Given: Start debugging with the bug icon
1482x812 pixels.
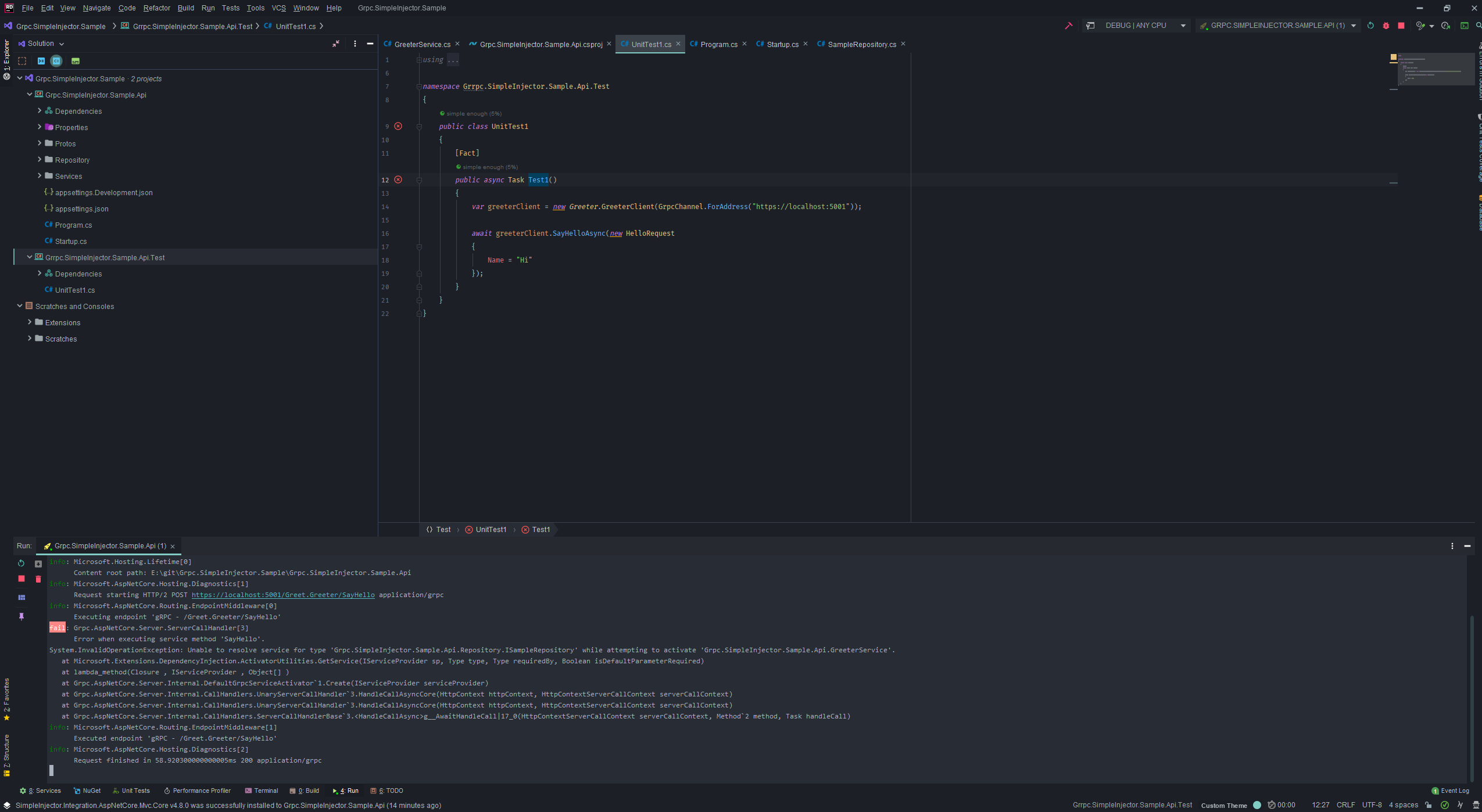Looking at the screenshot, I should 1386,26.
